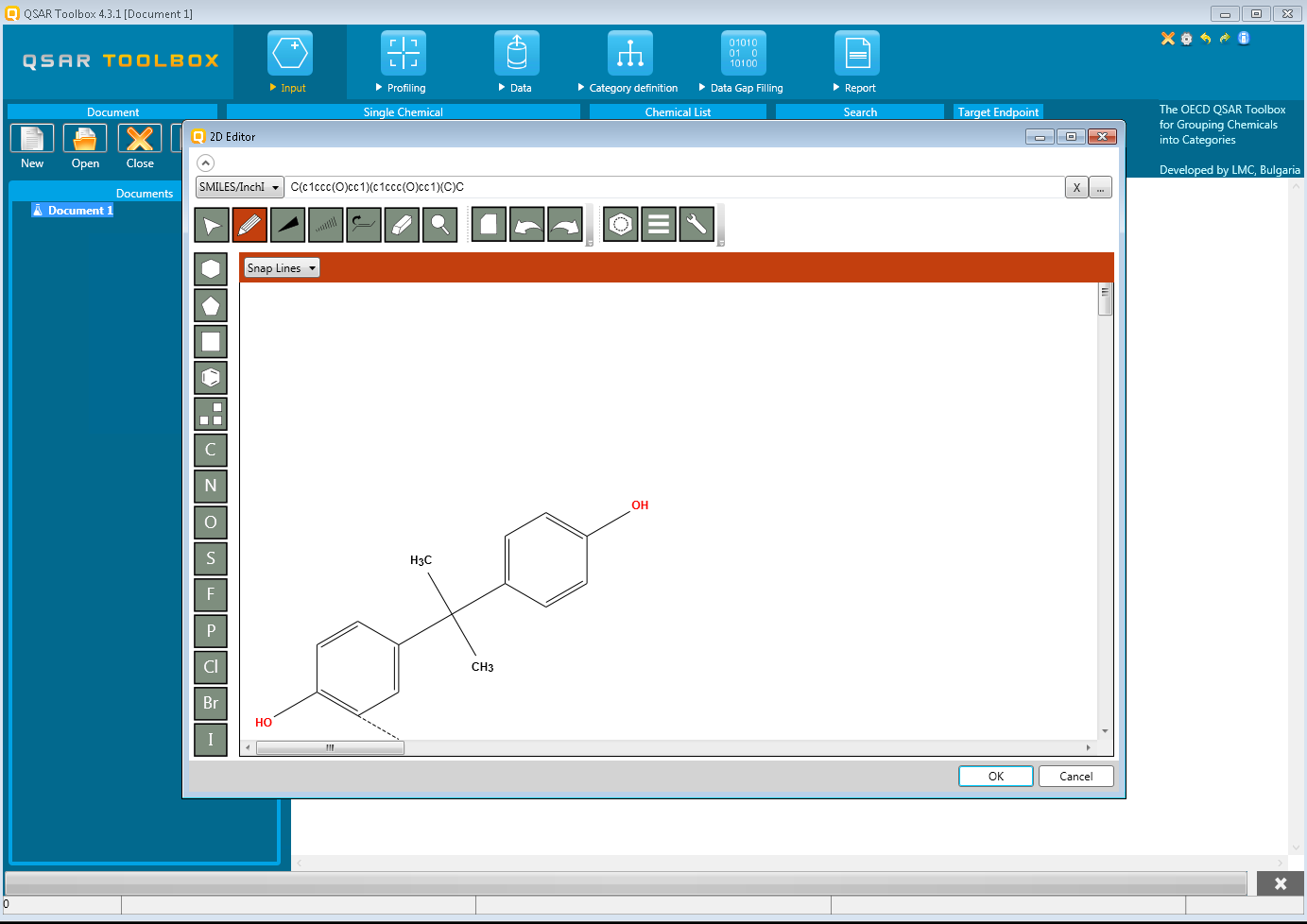
Task: Open the Snap Lines dropdown
Action: (282, 268)
